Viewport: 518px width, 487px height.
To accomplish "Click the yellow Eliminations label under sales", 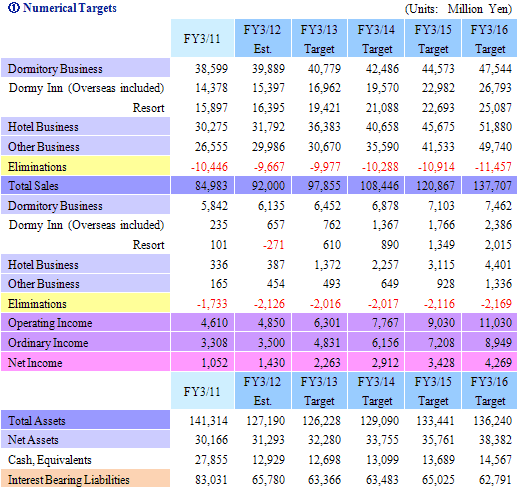I will (x=85, y=166).
